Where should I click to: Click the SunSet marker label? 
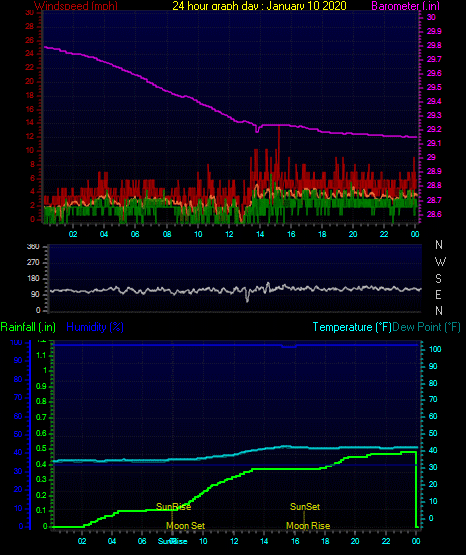click(305, 507)
